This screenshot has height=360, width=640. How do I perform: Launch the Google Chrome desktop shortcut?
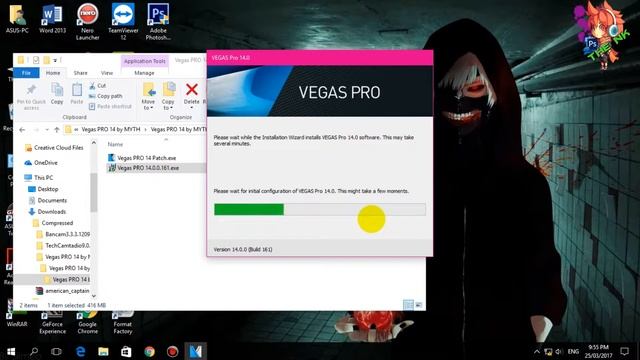pos(87,322)
